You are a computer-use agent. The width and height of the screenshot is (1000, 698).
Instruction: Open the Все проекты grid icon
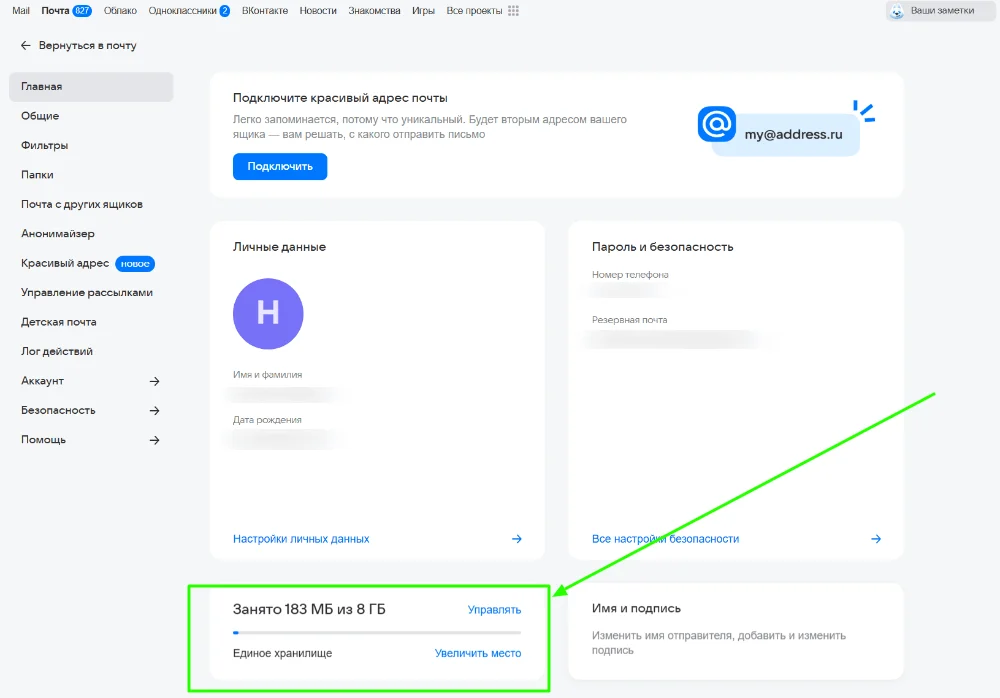[x=513, y=11]
